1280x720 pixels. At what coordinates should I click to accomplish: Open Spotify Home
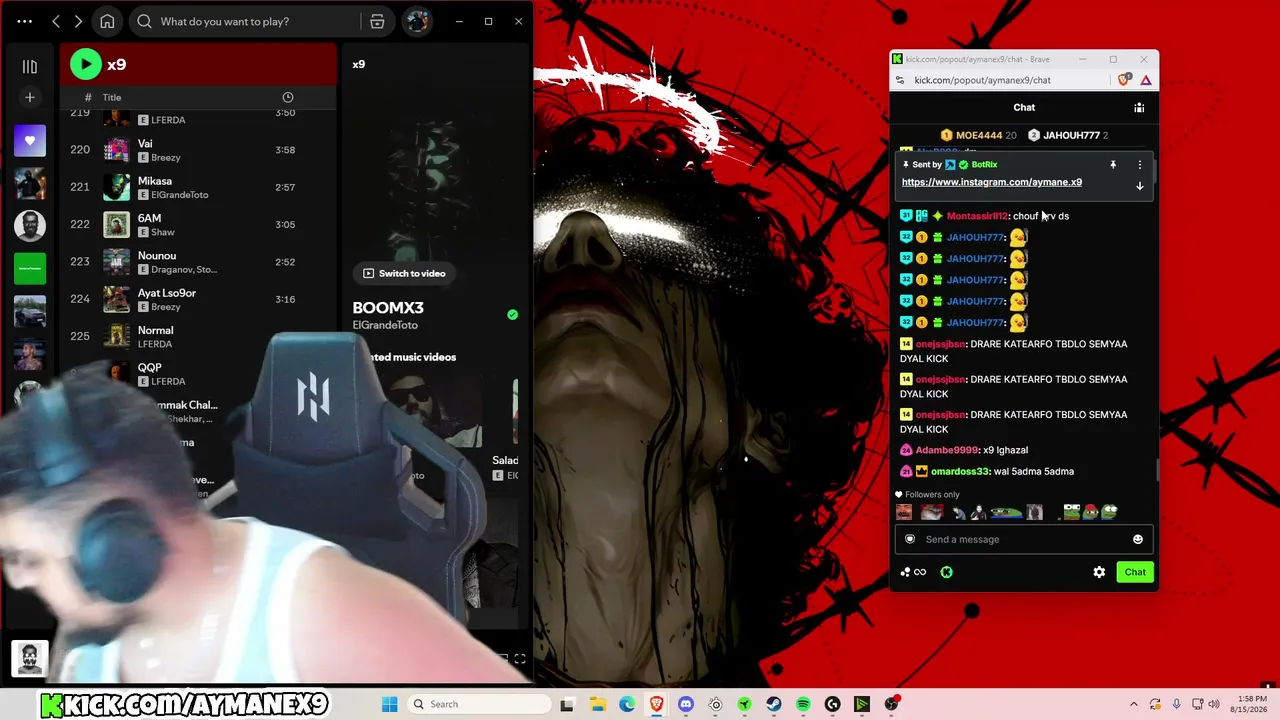pyautogui.click(x=107, y=21)
